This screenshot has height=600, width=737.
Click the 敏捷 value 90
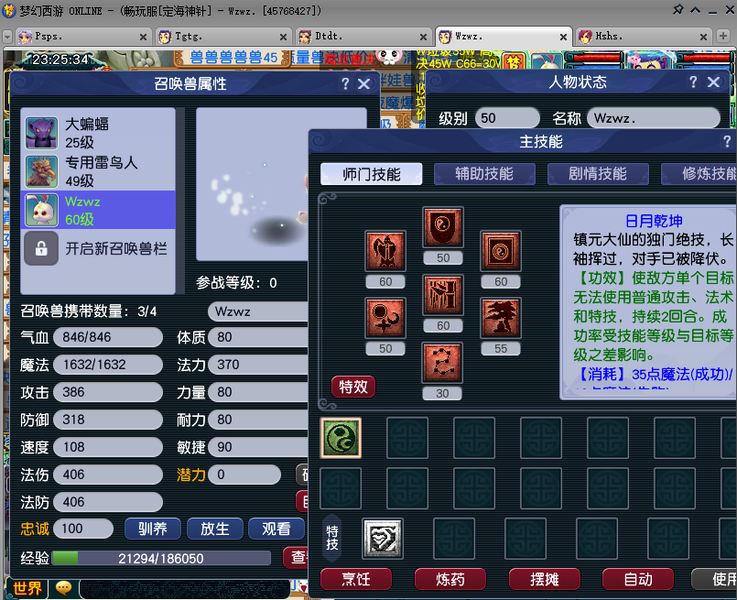pyautogui.click(x=259, y=447)
